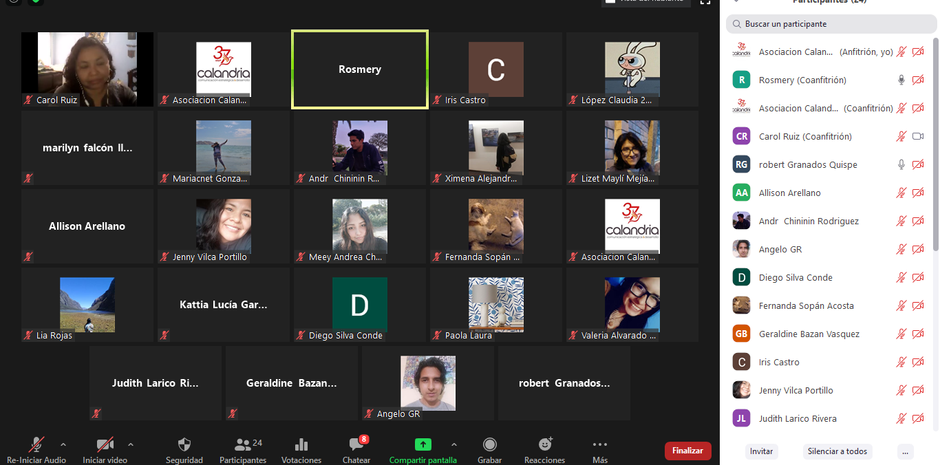
Task: Open Votaciones polls icon
Action: (302, 445)
